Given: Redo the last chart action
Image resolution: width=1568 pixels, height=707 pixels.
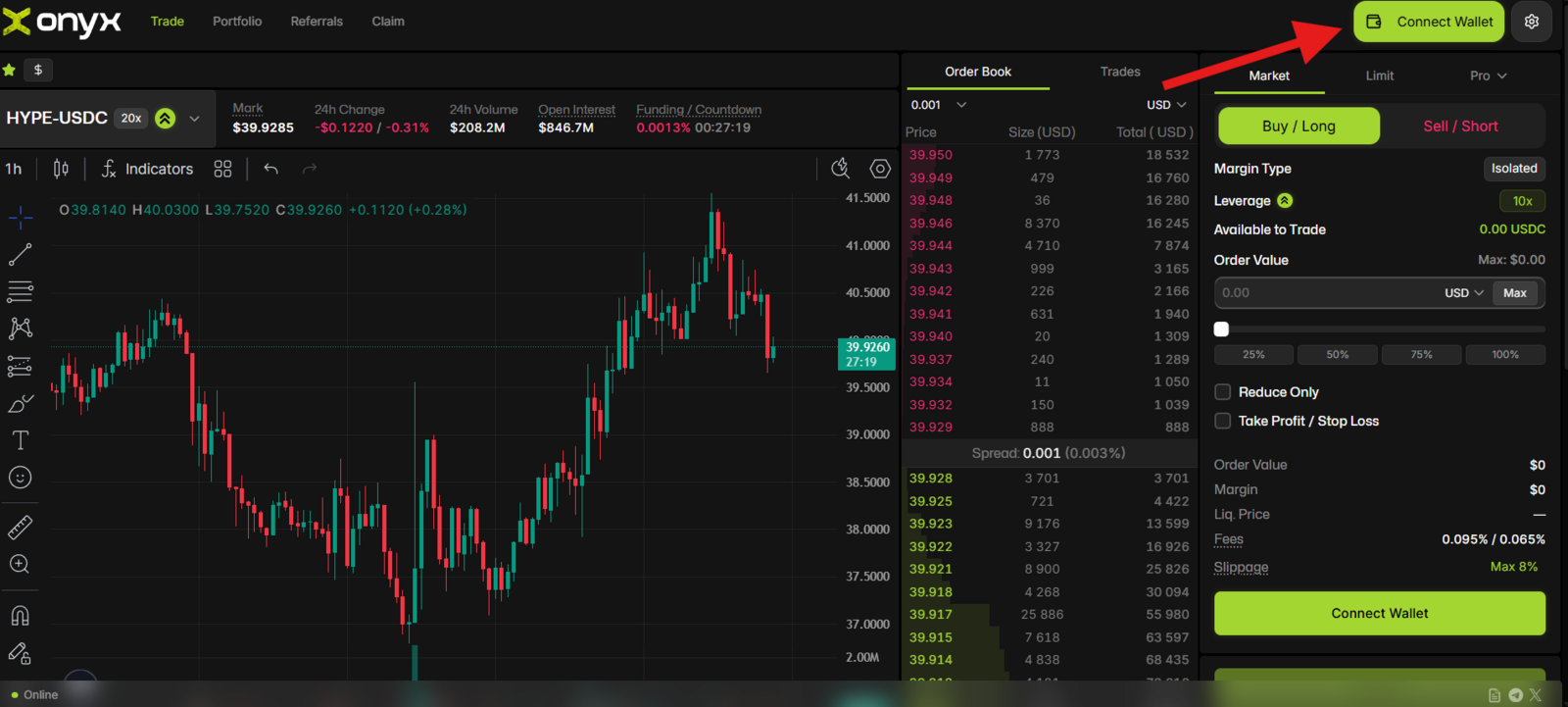Looking at the screenshot, I should [310, 169].
